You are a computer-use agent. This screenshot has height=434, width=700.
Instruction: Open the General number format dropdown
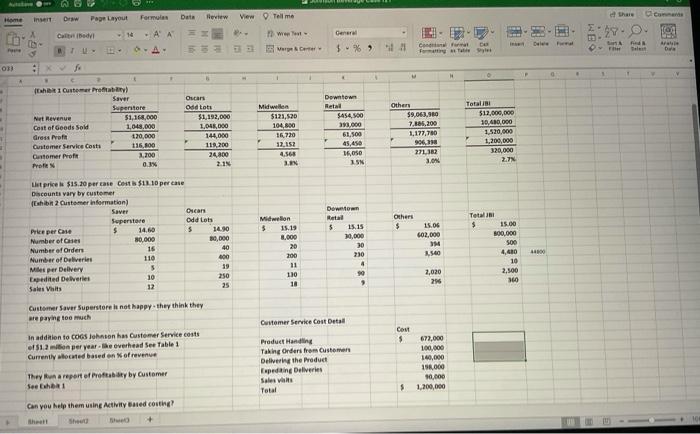point(370,33)
